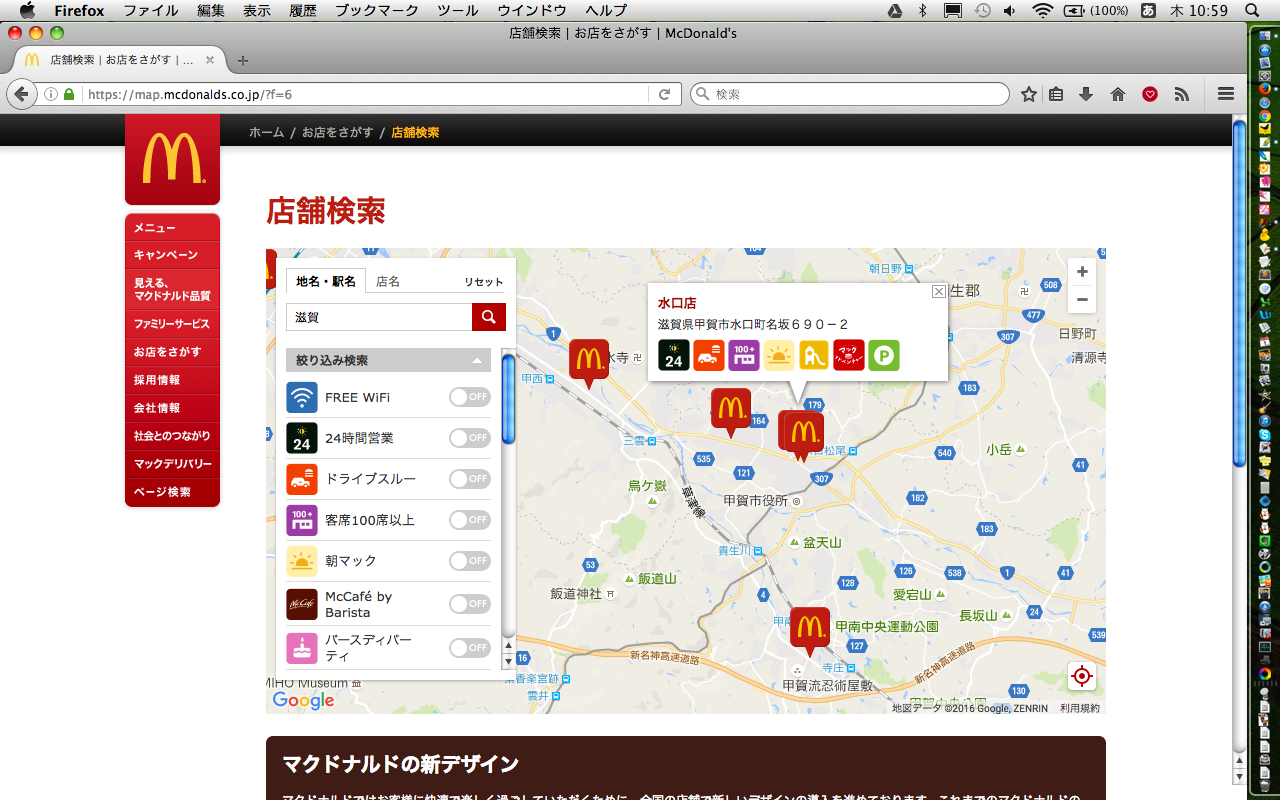
Task: Click the 採用情報 sidebar link
Action: click(172, 380)
